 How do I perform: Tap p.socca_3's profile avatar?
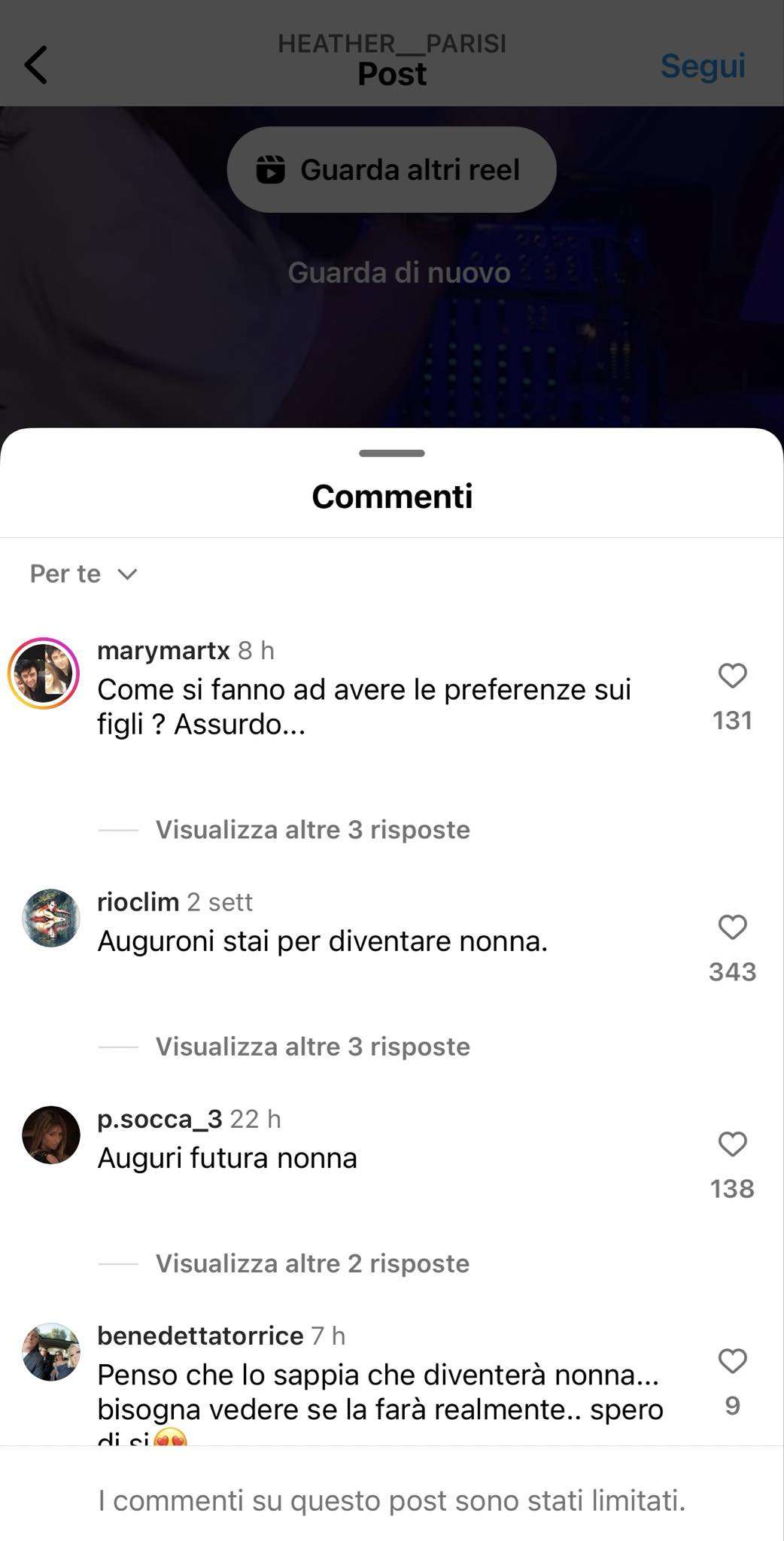[x=51, y=1135]
